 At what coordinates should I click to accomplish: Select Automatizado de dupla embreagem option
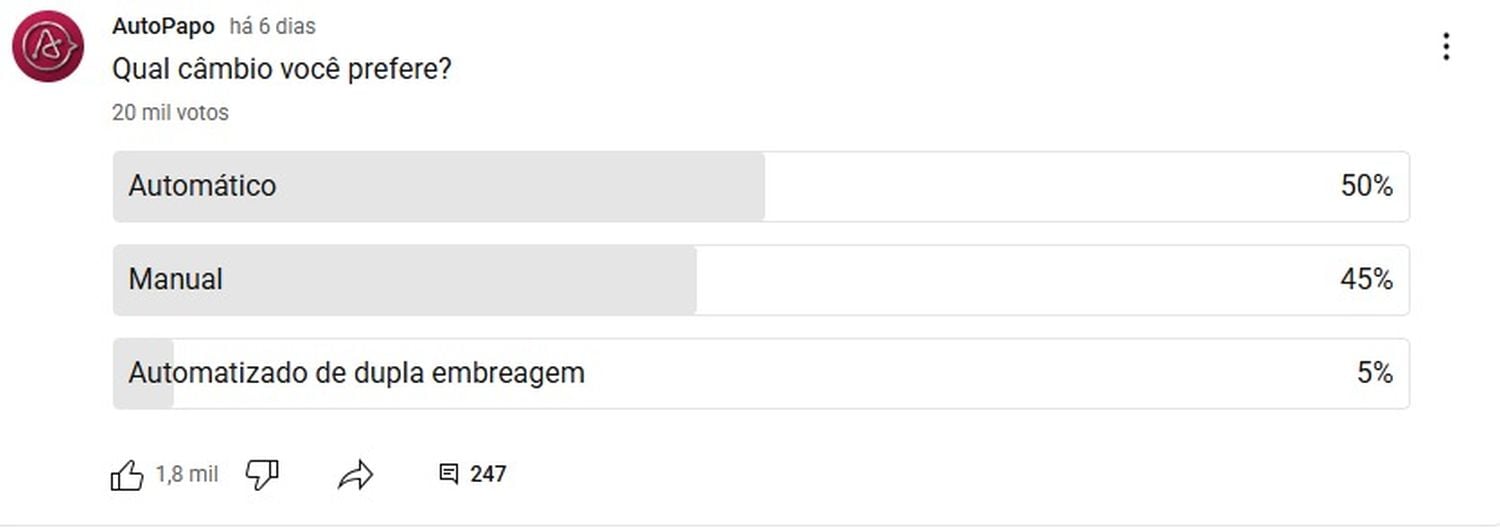click(x=761, y=373)
